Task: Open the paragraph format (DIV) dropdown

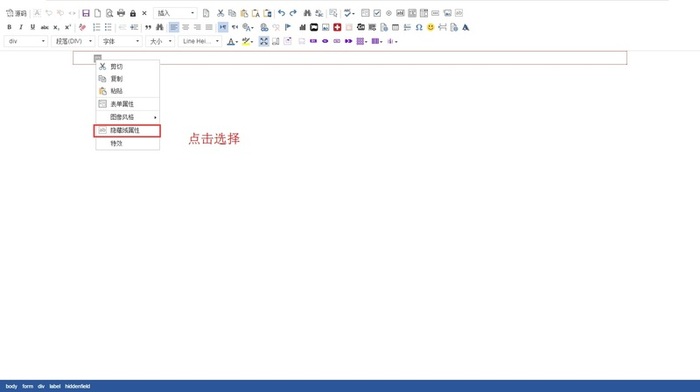Action: (x=73, y=41)
